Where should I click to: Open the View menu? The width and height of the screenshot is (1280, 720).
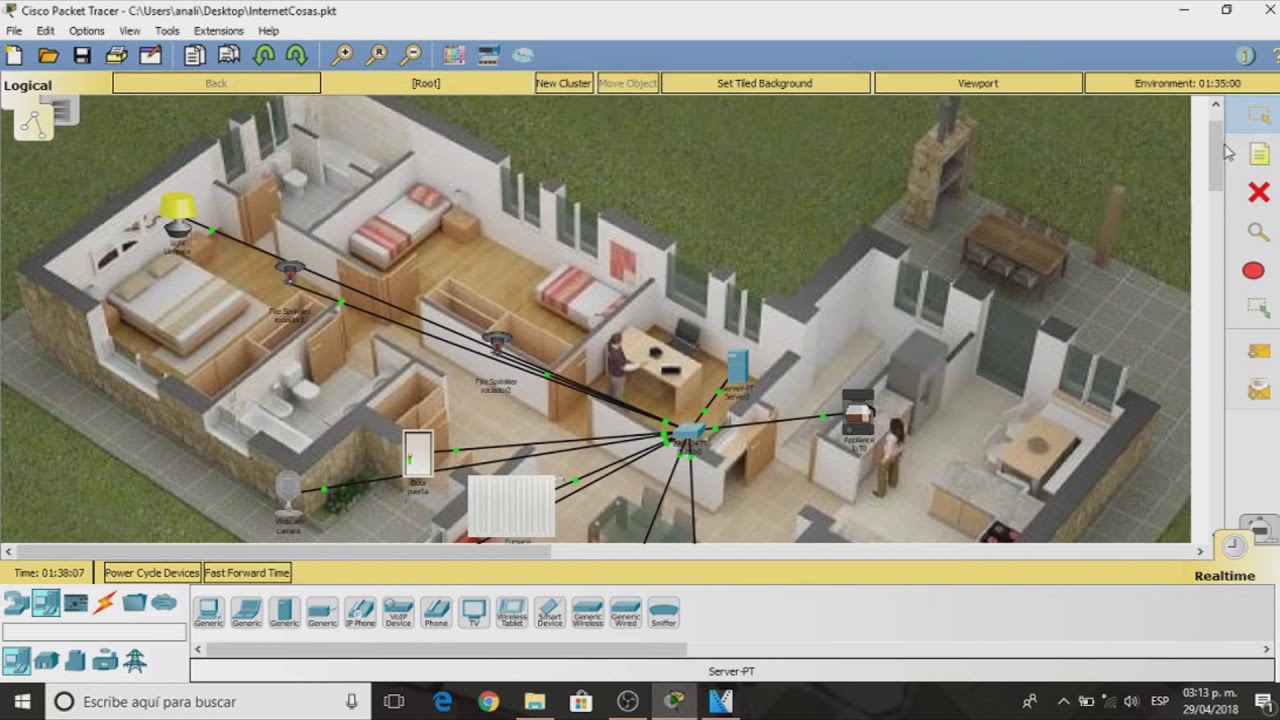[130, 31]
